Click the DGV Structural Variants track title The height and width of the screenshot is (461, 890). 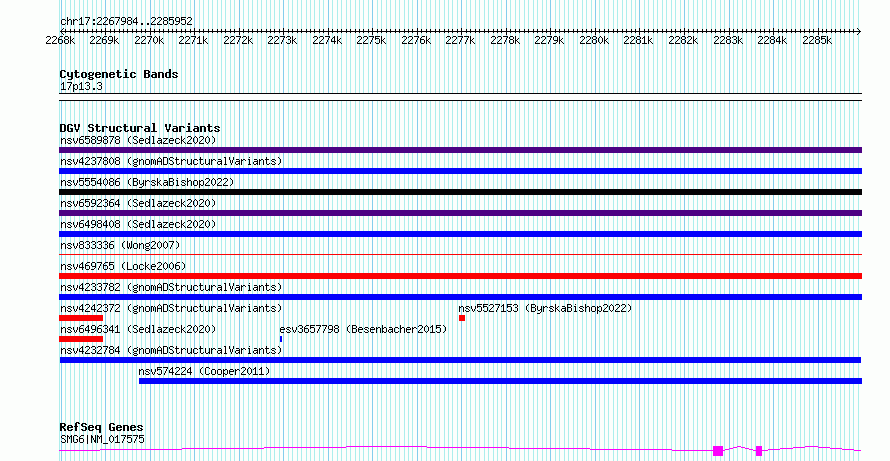coord(140,128)
